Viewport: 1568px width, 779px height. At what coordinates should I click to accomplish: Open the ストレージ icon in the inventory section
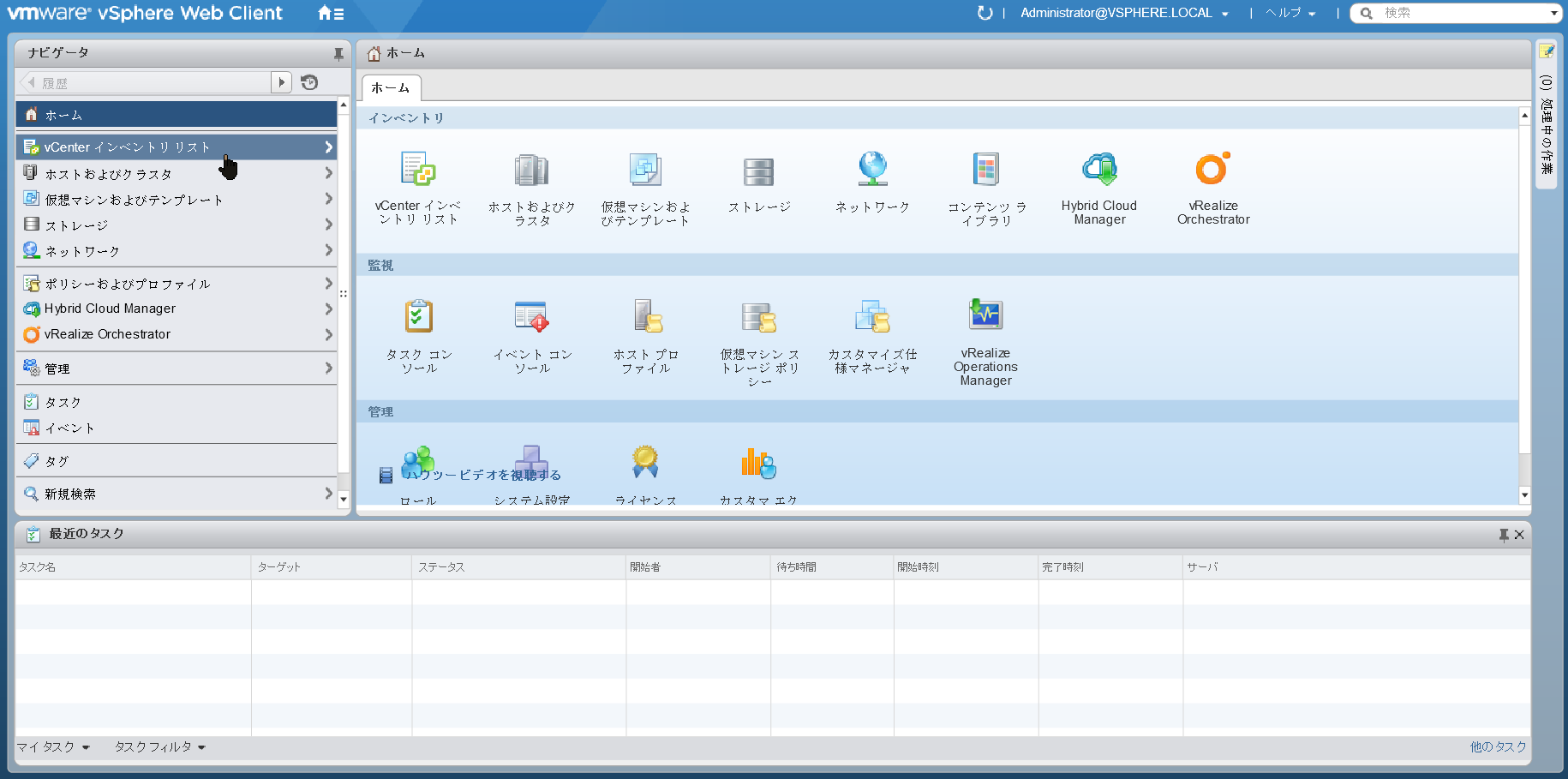click(758, 171)
